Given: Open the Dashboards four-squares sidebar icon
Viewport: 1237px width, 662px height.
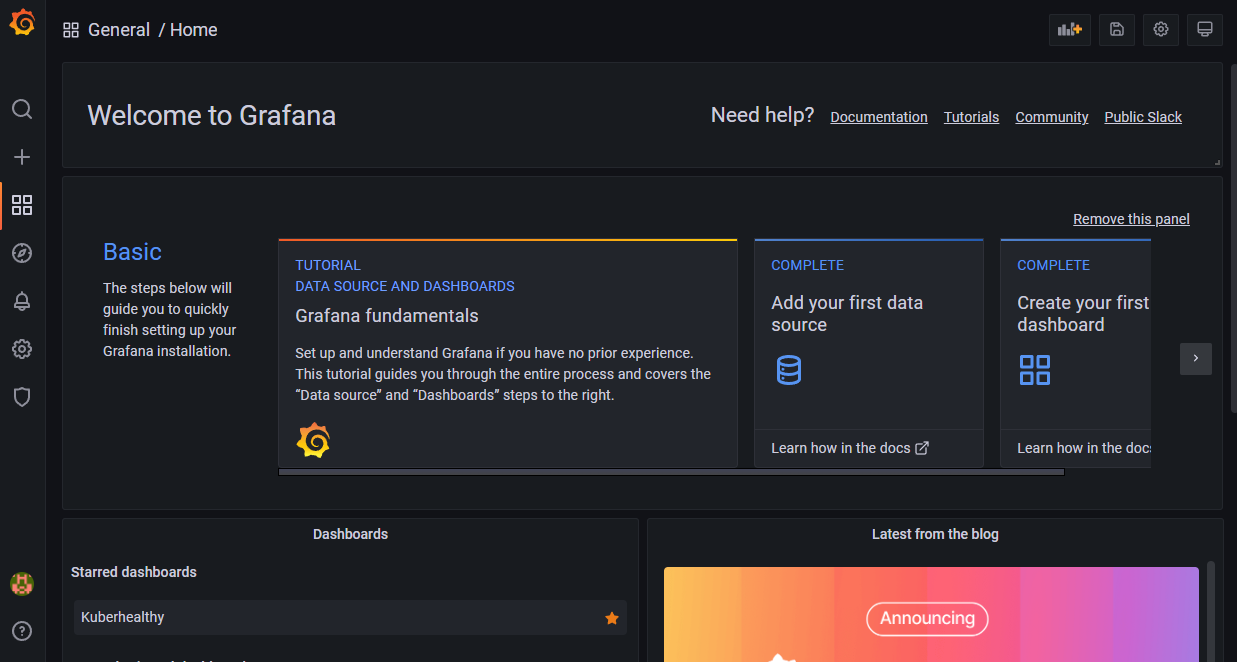Looking at the screenshot, I should 22,205.
